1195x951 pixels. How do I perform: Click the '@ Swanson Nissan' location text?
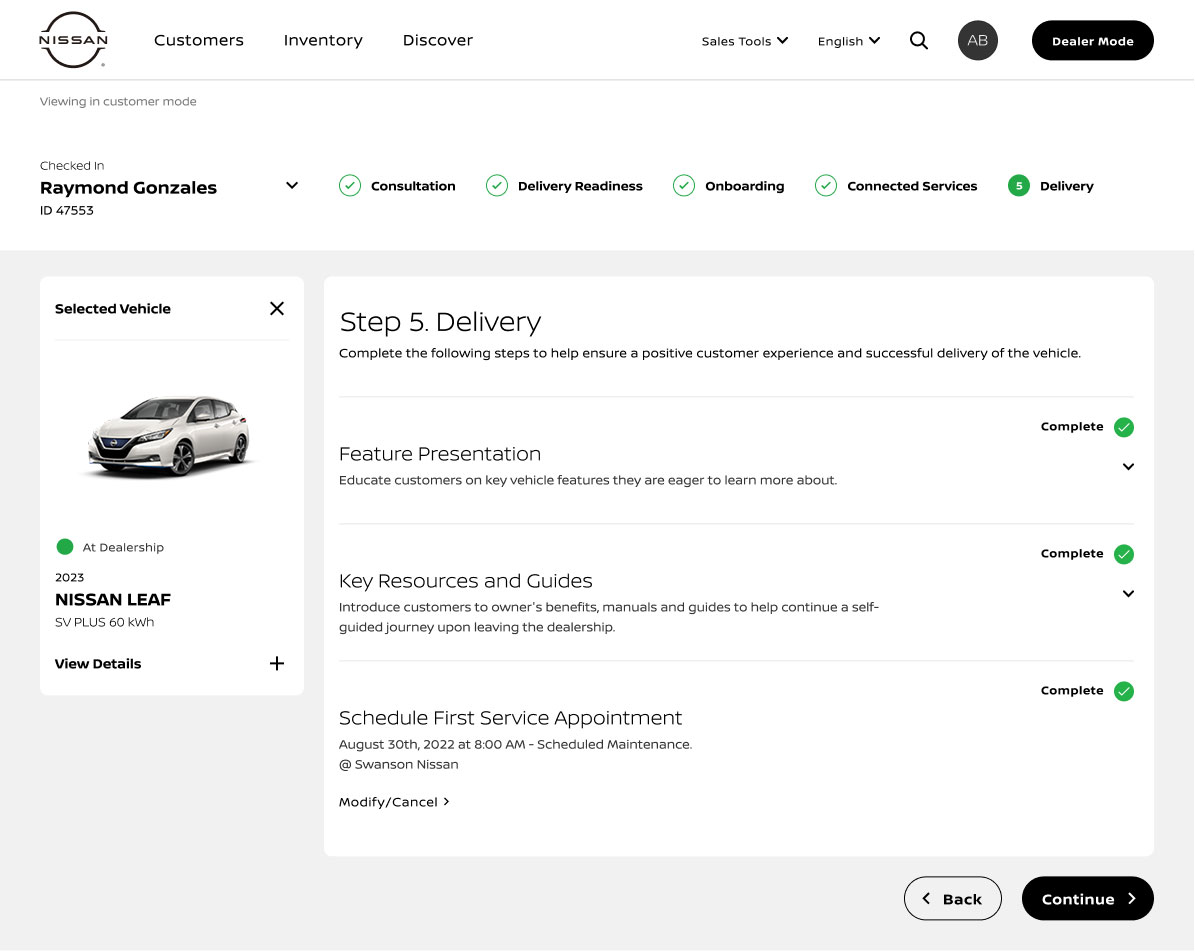click(x=399, y=764)
